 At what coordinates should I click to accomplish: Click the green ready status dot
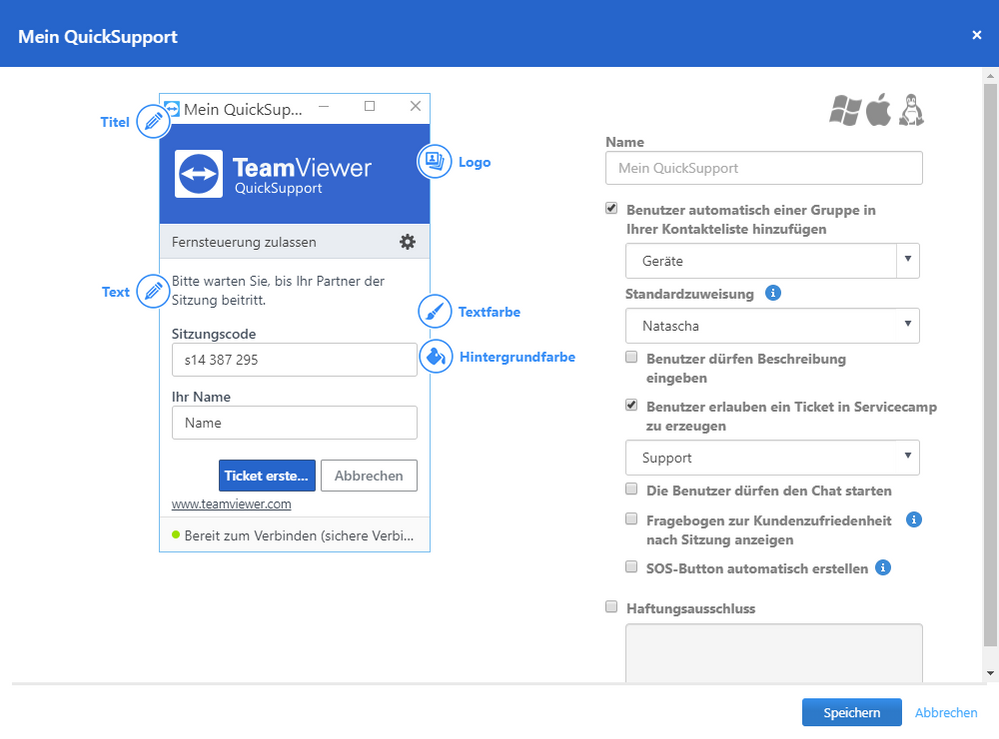pyautogui.click(x=176, y=535)
